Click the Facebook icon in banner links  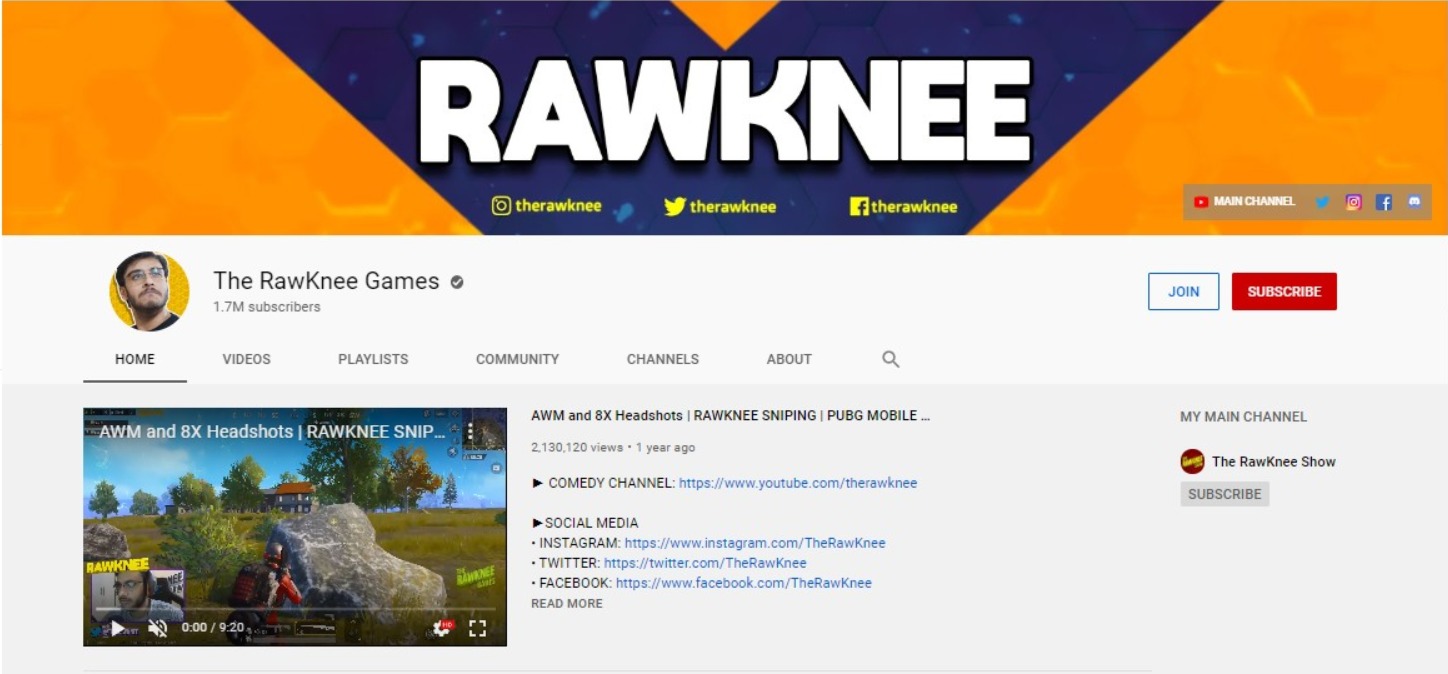[1384, 202]
